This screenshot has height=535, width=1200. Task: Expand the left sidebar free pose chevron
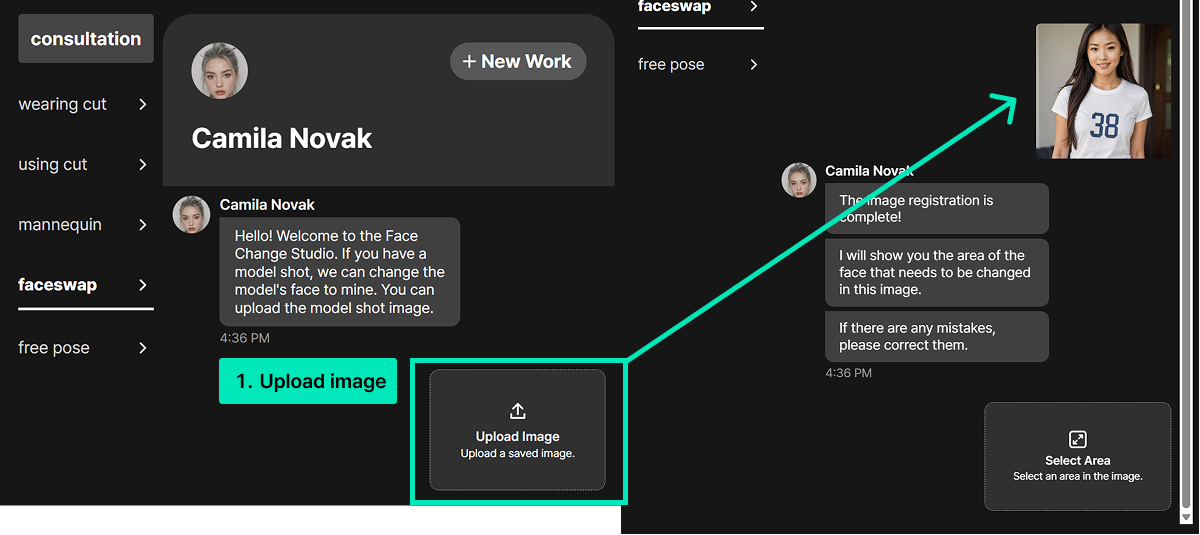click(143, 348)
